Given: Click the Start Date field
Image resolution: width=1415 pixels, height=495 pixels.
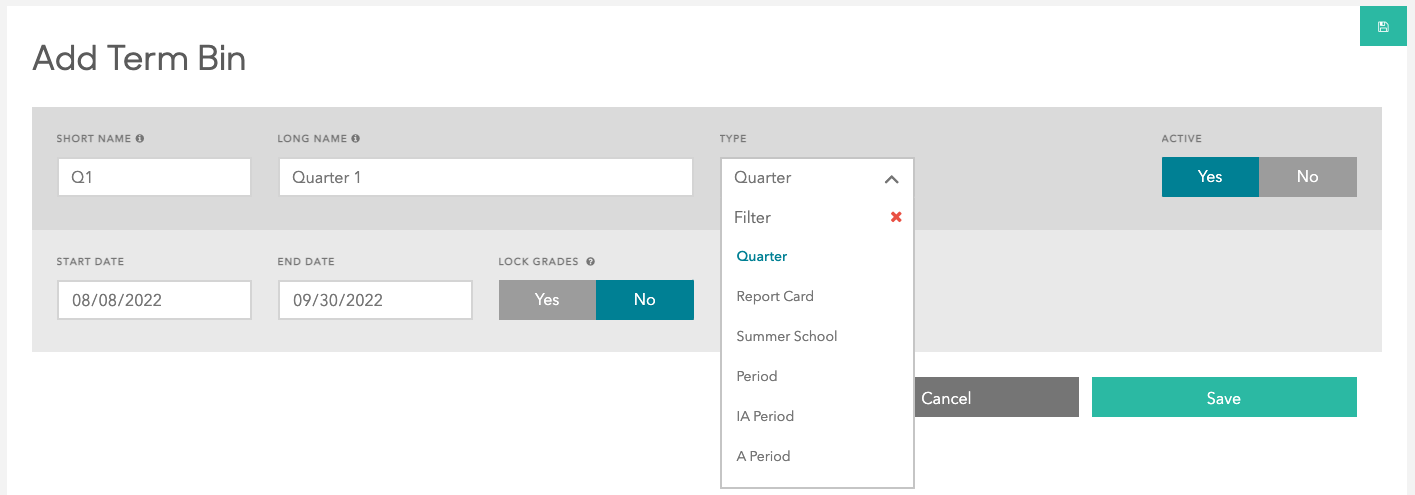Looking at the screenshot, I should (x=154, y=300).
